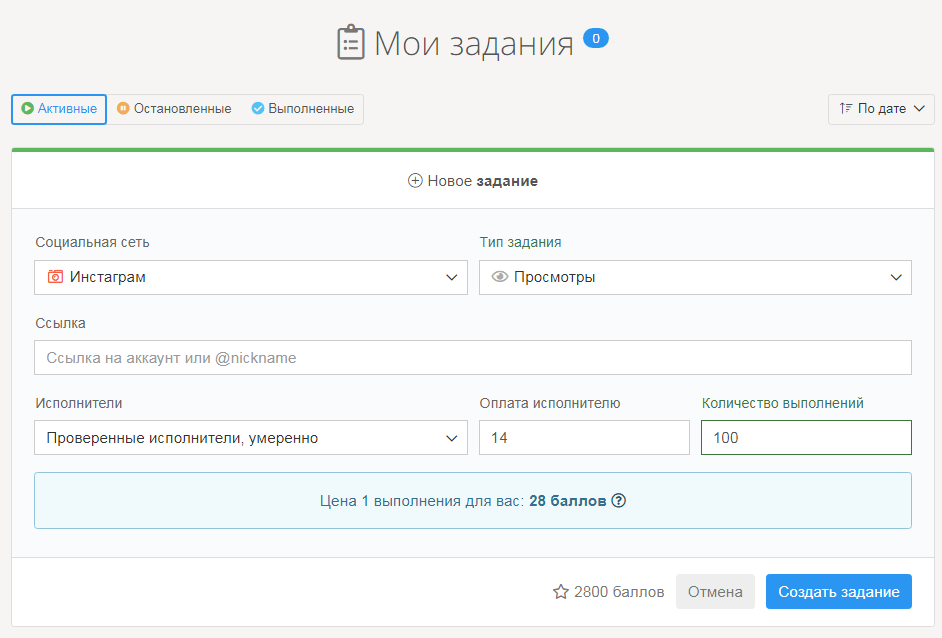
Task: Expand the Социальная сеть dropdown
Action: coord(251,277)
